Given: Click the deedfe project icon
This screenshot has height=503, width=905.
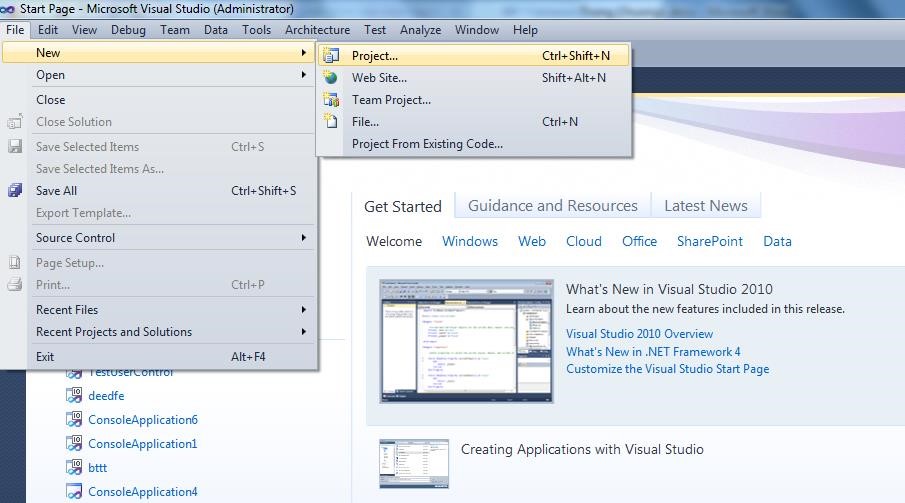Looking at the screenshot, I should pos(74,396).
